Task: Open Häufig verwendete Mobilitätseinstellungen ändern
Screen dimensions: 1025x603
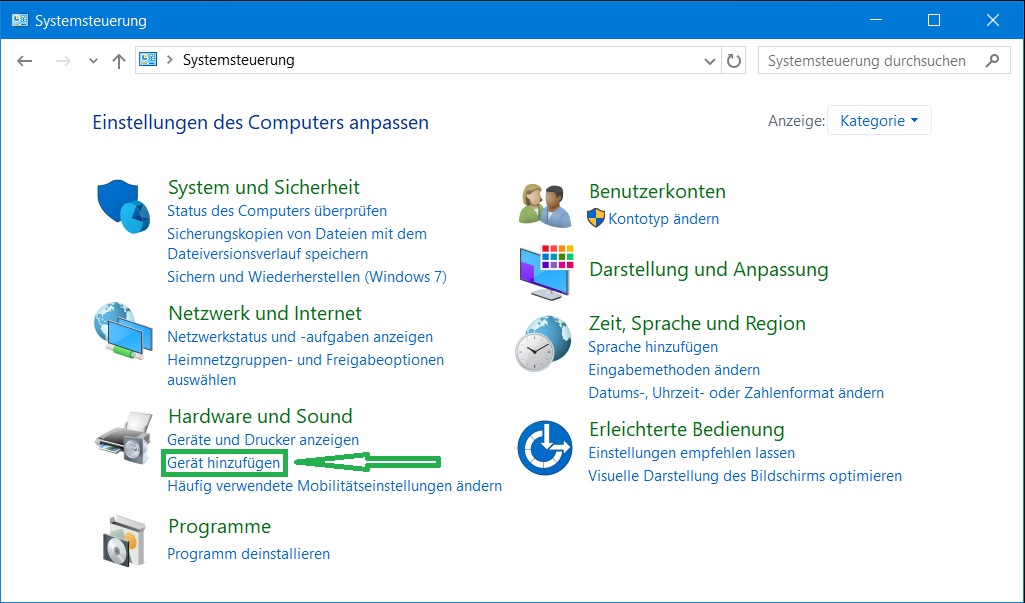Action: (x=335, y=486)
